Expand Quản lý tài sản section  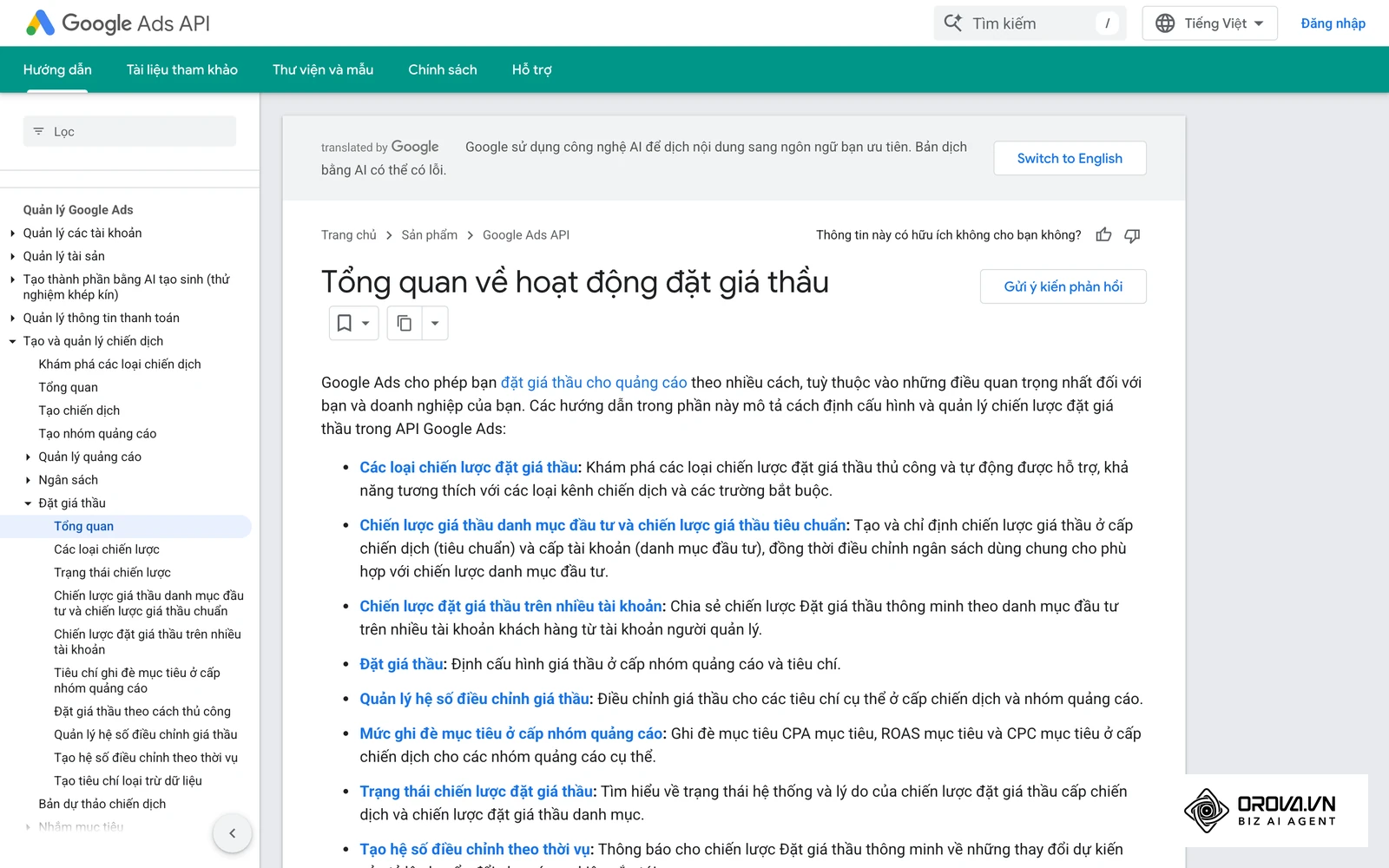(12, 257)
